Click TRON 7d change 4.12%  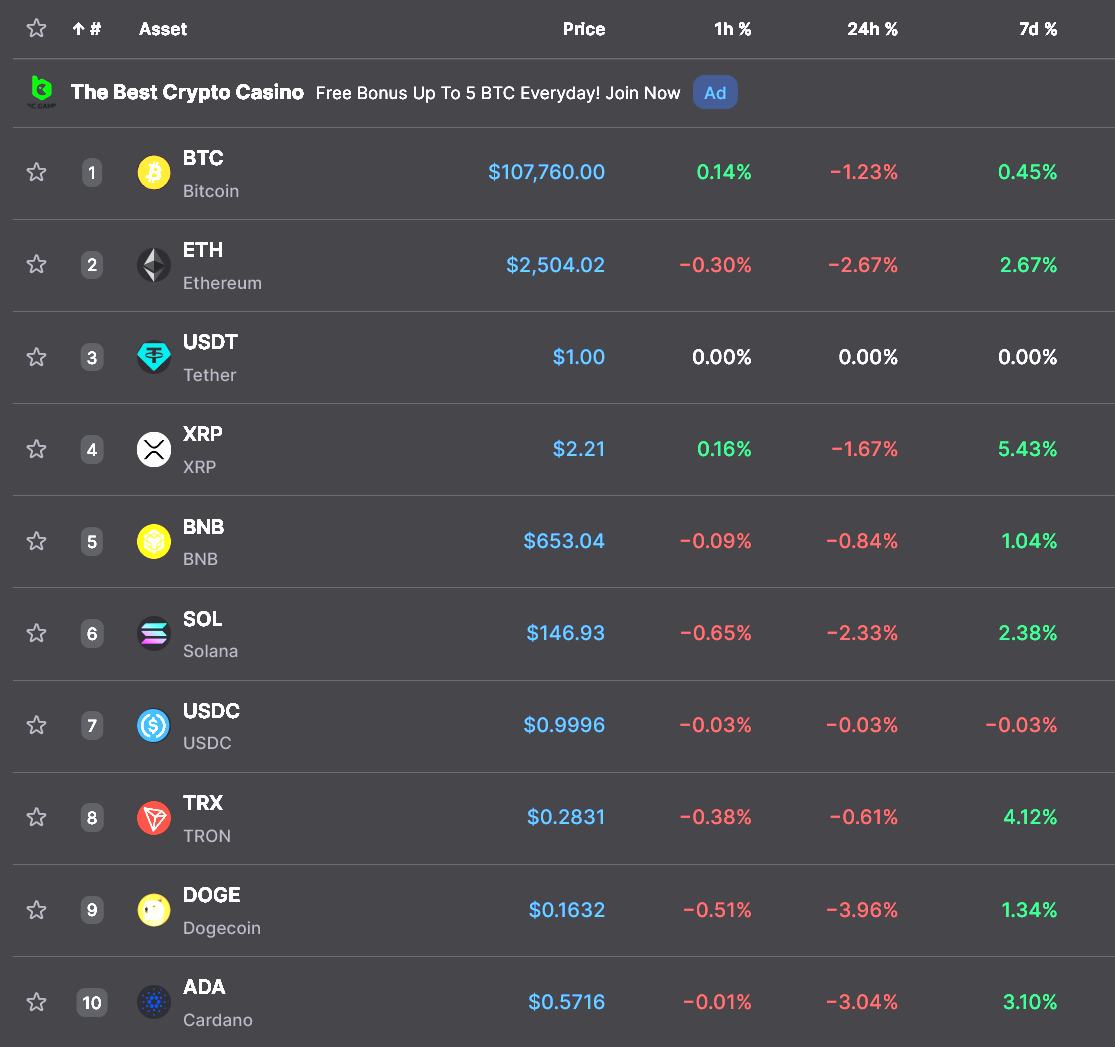point(1030,817)
